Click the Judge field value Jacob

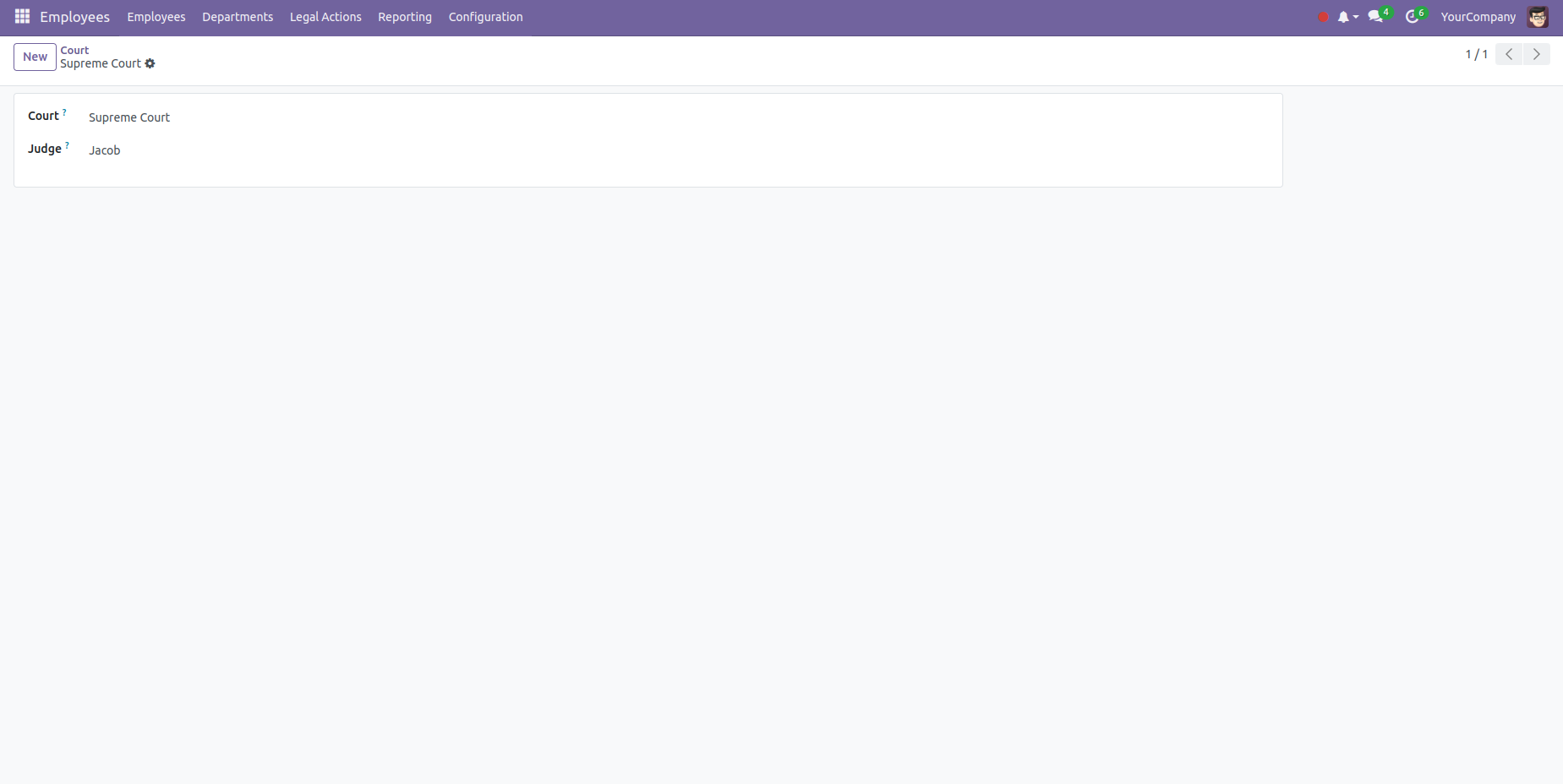pyautogui.click(x=105, y=150)
